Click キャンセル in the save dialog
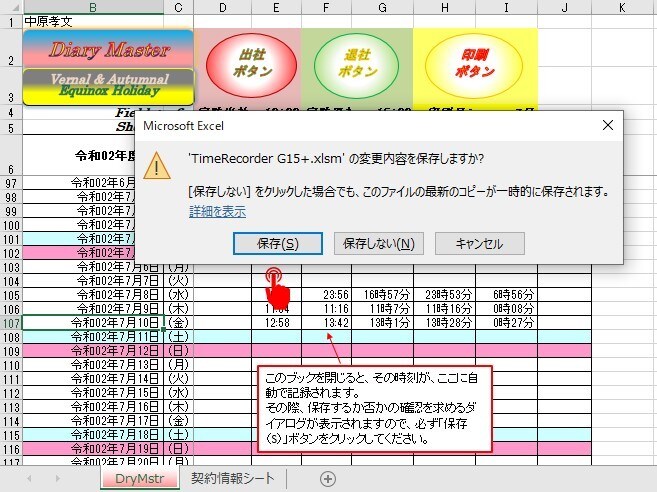Viewport: 657px width, 492px height. [x=480, y=243]
